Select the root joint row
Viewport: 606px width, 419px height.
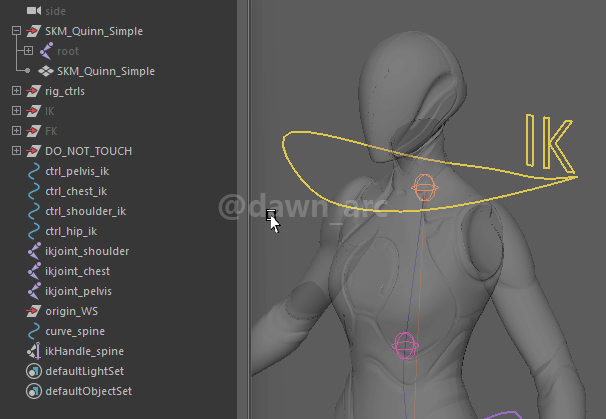[x=68, y=51]
